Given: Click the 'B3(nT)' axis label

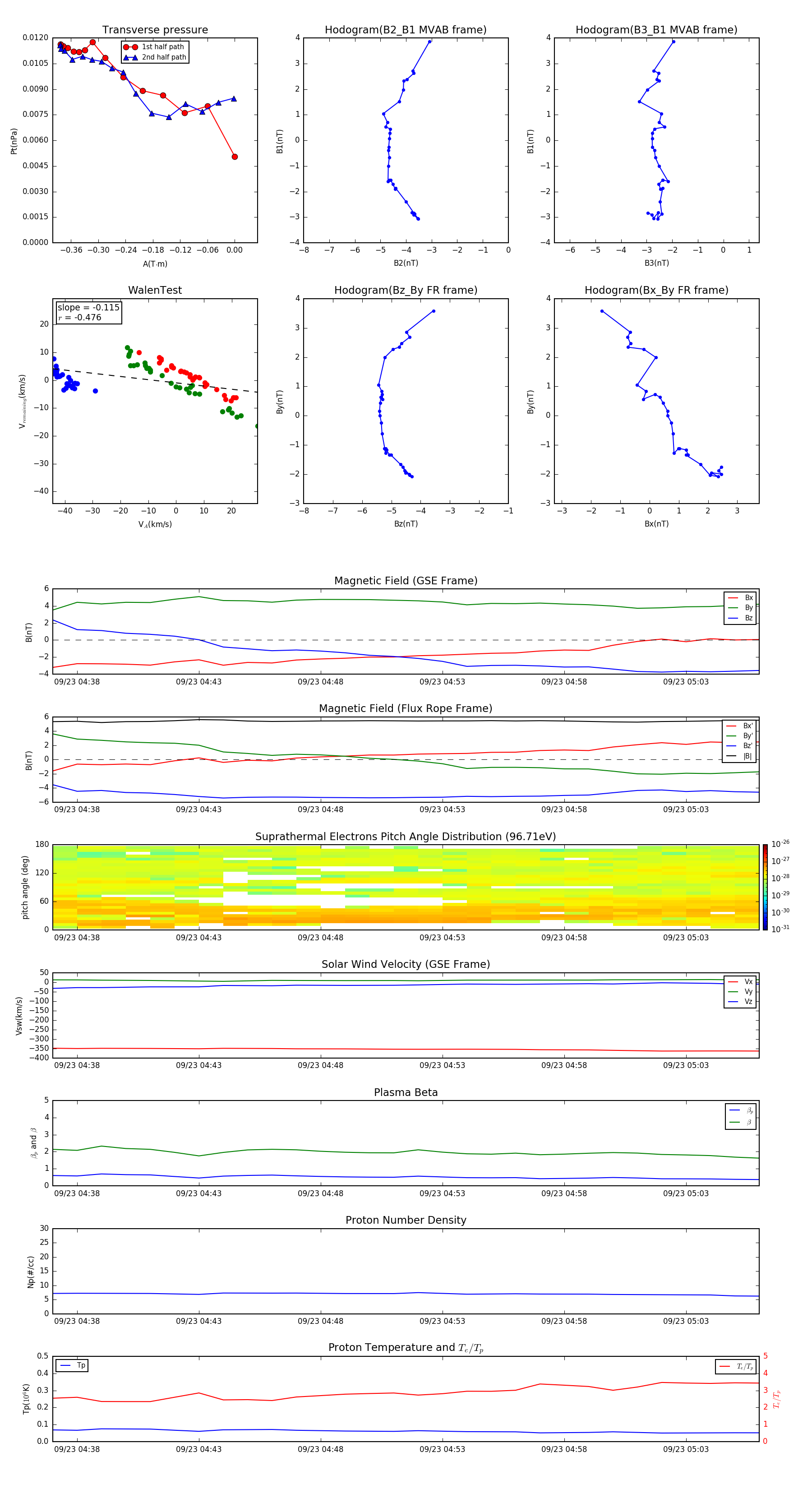Looking at the screenshot, I should (656, 263).
